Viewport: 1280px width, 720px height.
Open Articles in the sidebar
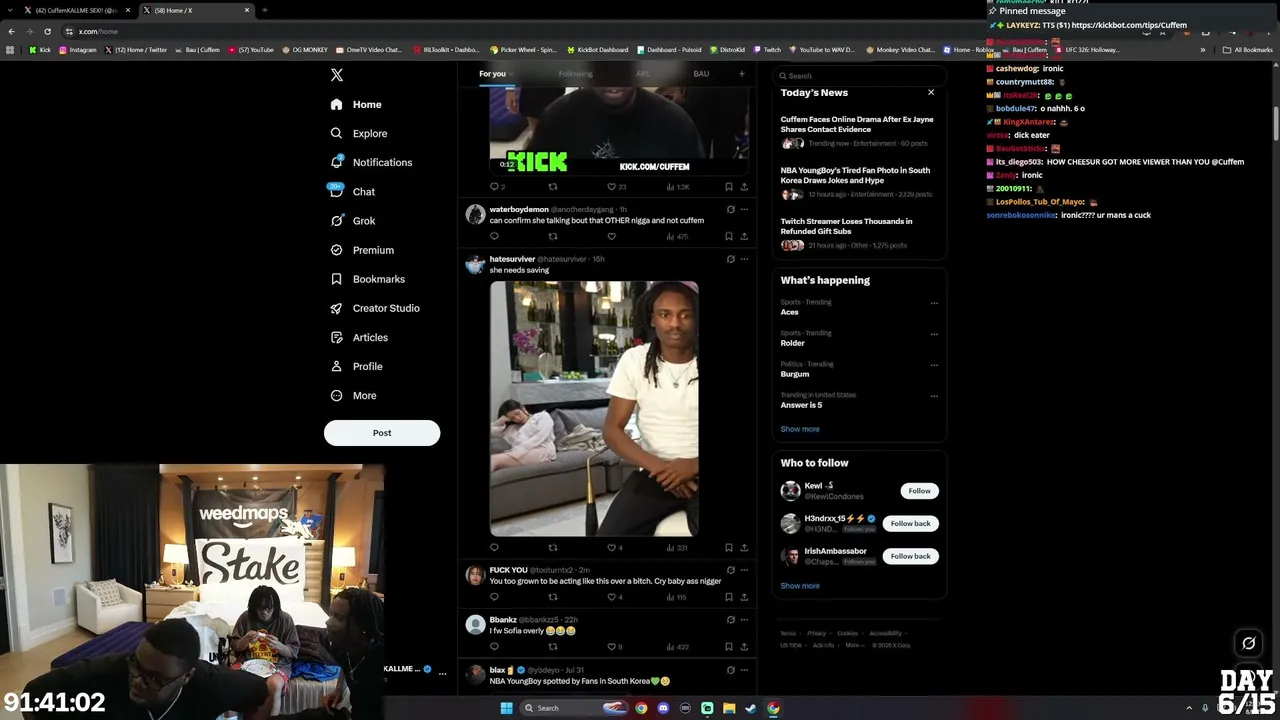359,337
